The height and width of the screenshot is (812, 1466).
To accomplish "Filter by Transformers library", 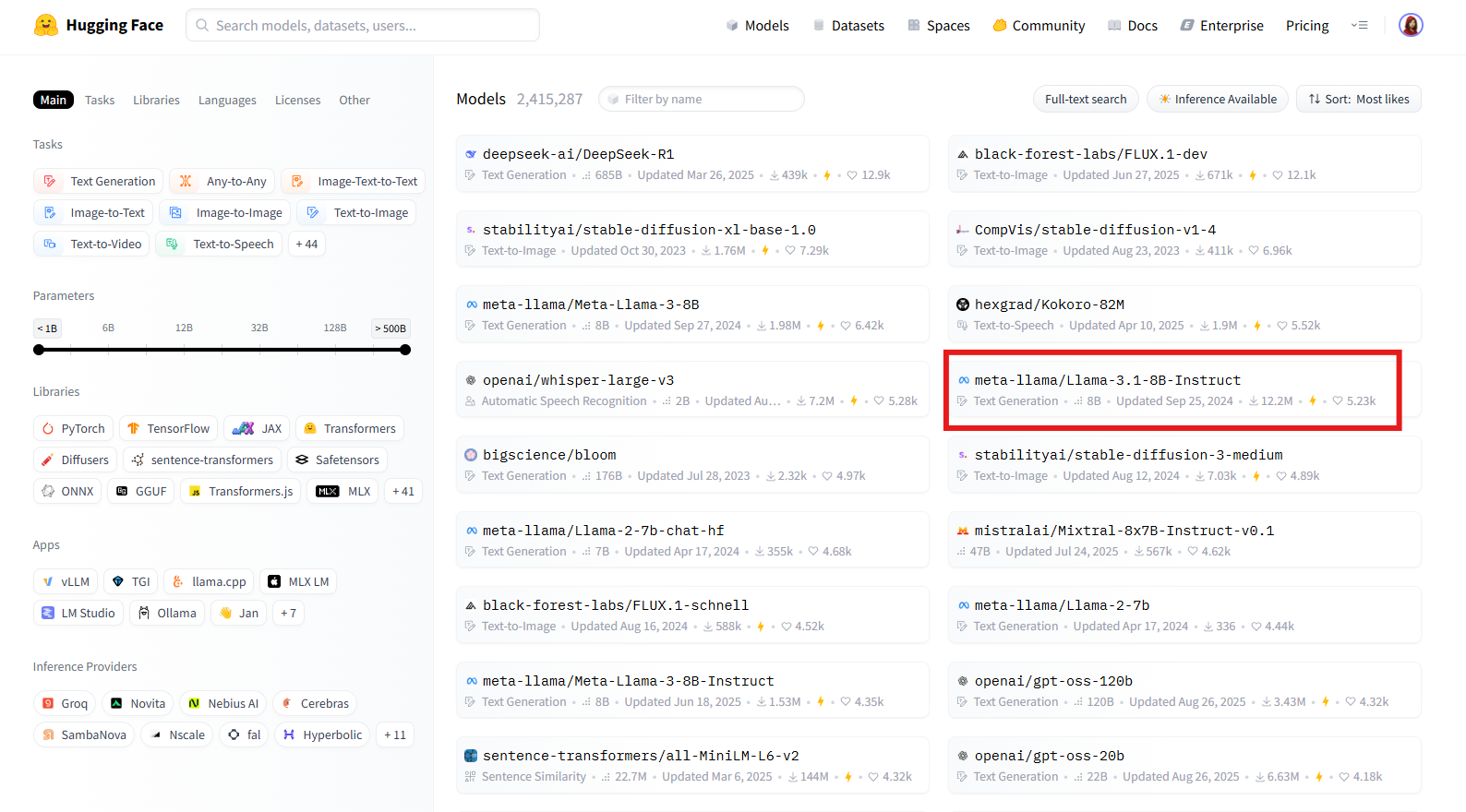I will pyautogui.click(x=350, y=428).
